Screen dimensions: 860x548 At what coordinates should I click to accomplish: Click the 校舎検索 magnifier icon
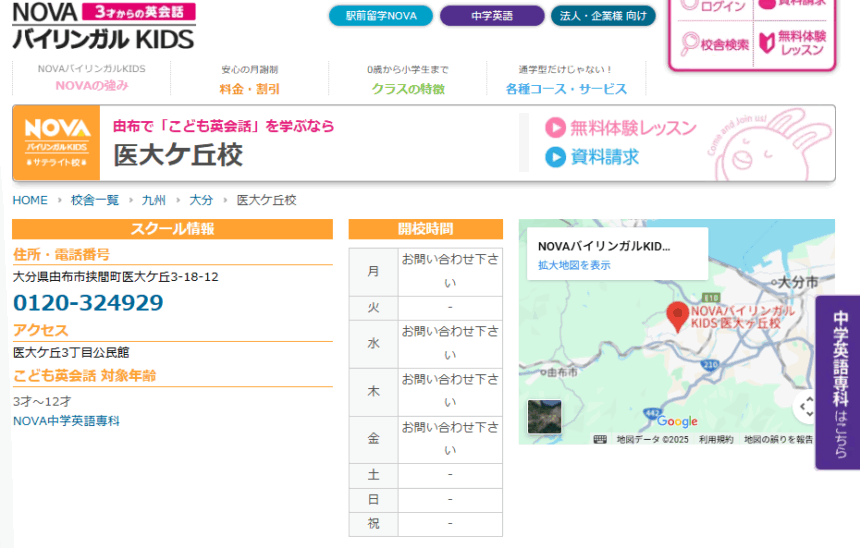691,44
